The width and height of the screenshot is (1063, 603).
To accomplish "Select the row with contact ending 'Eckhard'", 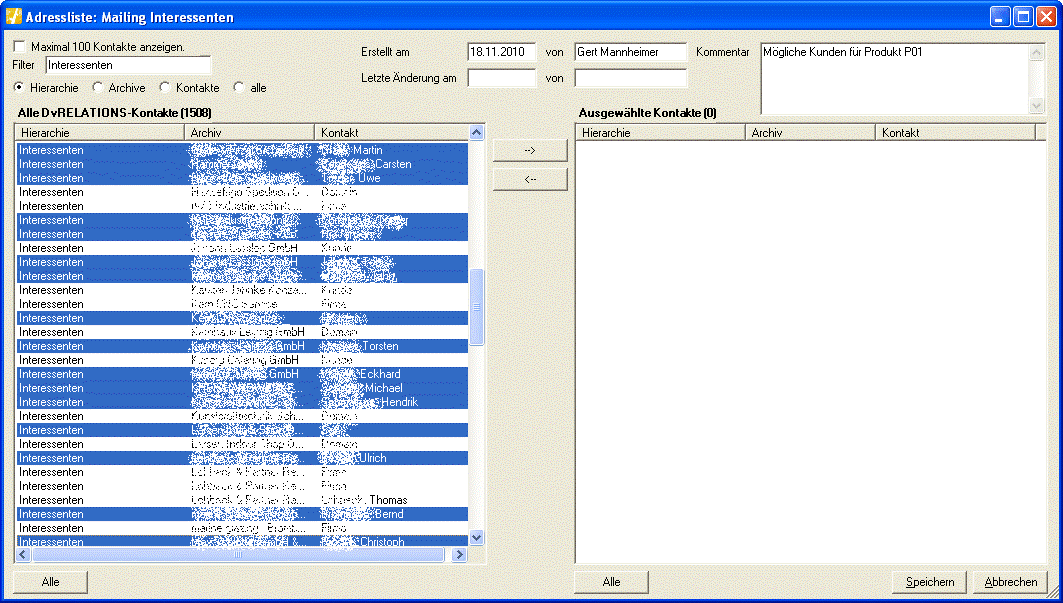I will (242, 374).
